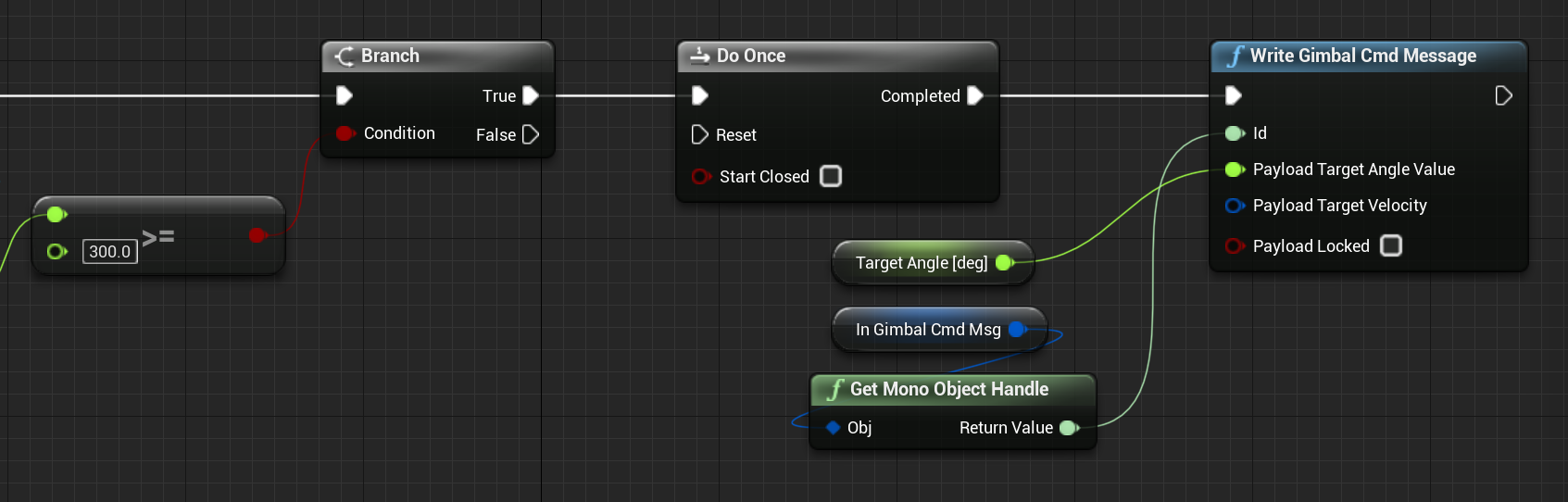
Task: Click the Do Once Completed output pin
Action: coord(975,95)
